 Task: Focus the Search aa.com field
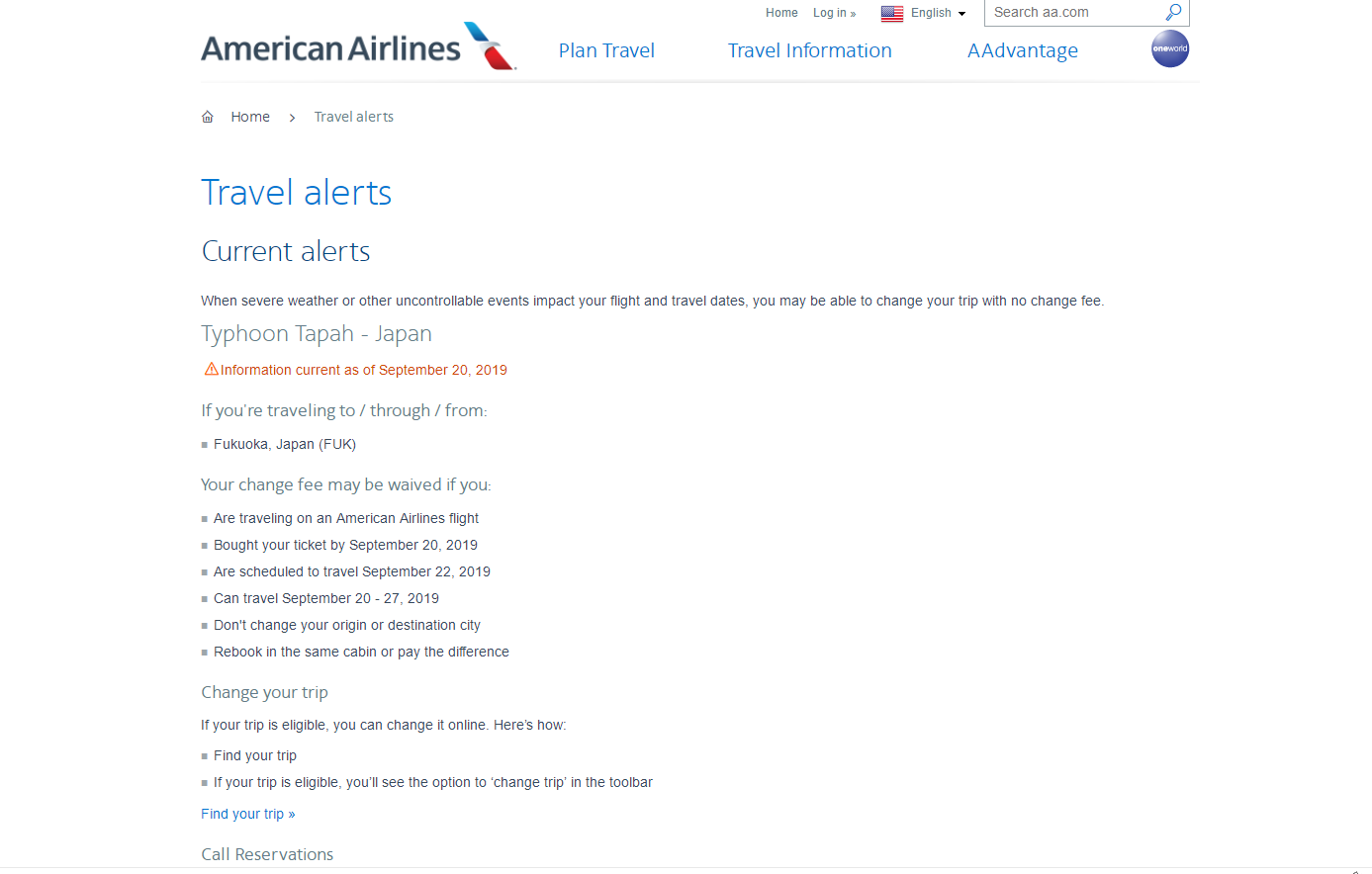coord(1076,13)
